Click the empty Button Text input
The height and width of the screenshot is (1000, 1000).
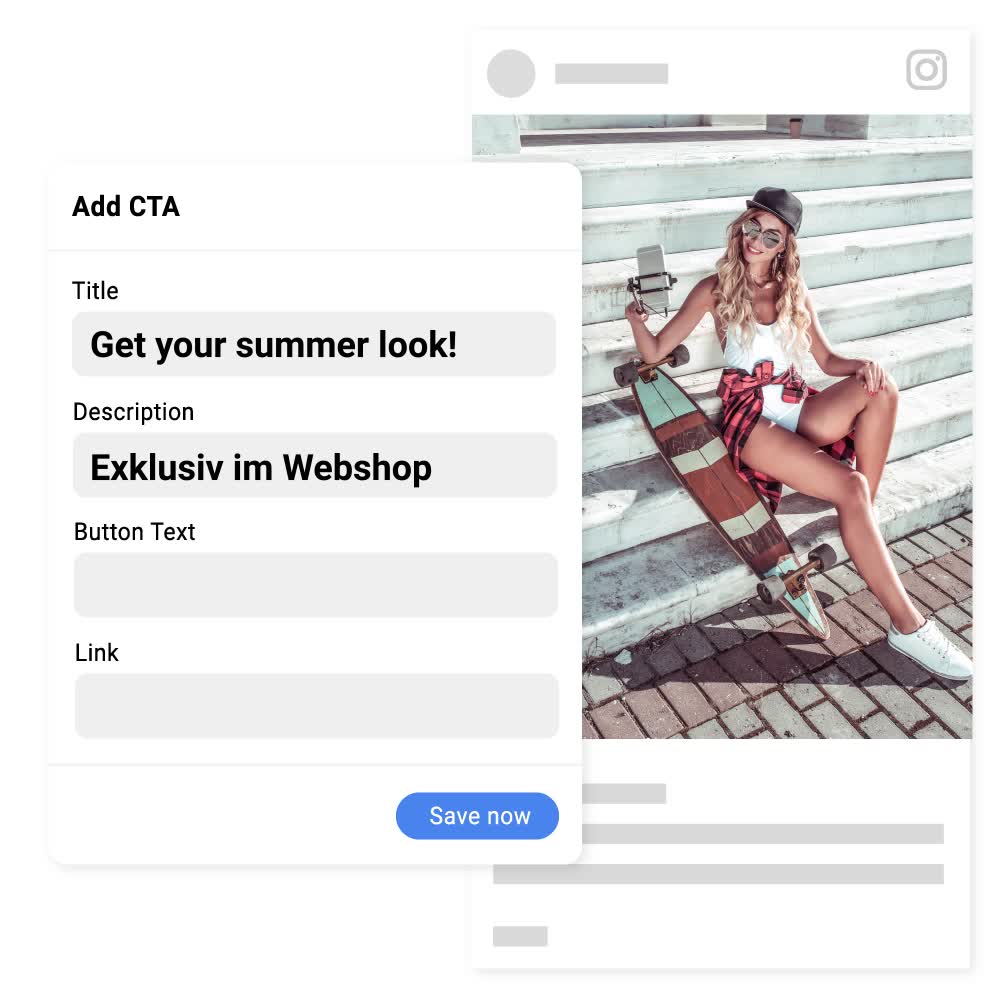coord(316,585)
